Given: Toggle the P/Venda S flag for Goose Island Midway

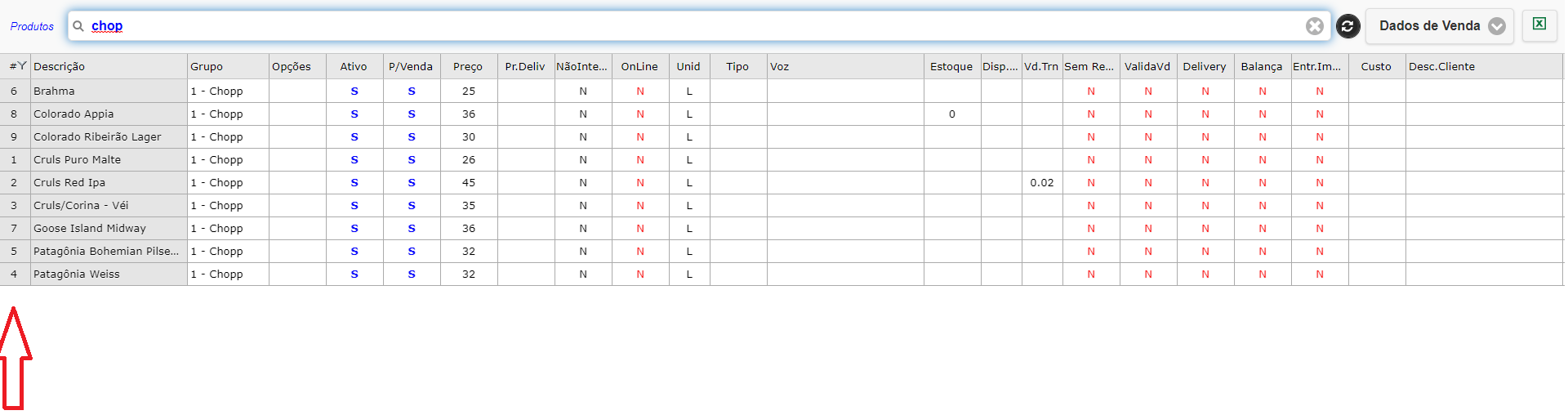Looking at the screenshot, I should (x=412, y=229).
